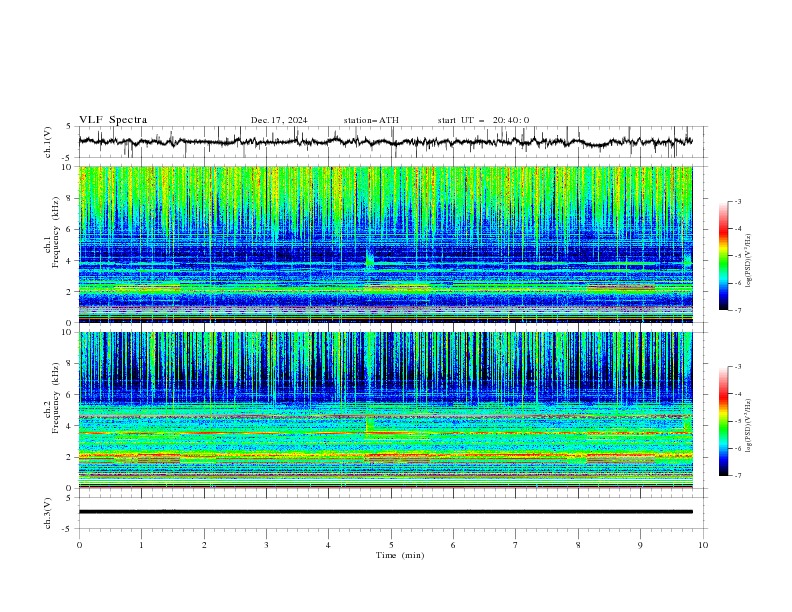Select the log(PSD) label beside the ch.2 colorbar
Viewport: 792px width, 612px height.
pyautogui.click(x=749, y=426)
